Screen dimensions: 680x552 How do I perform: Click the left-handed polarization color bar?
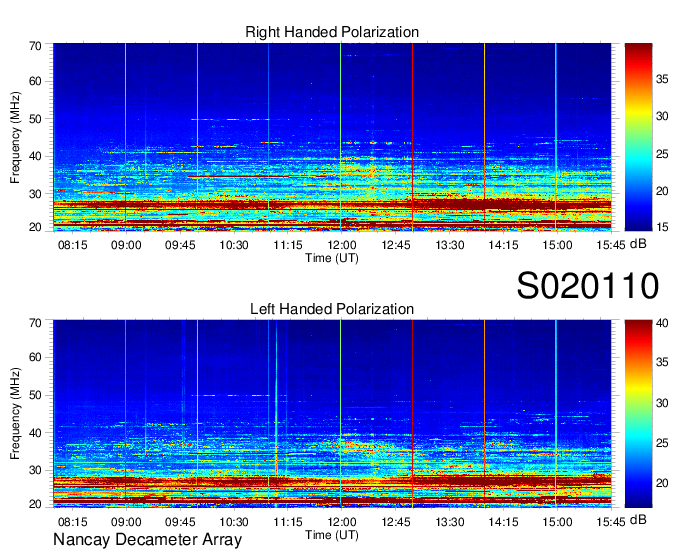tap(638, 414)
